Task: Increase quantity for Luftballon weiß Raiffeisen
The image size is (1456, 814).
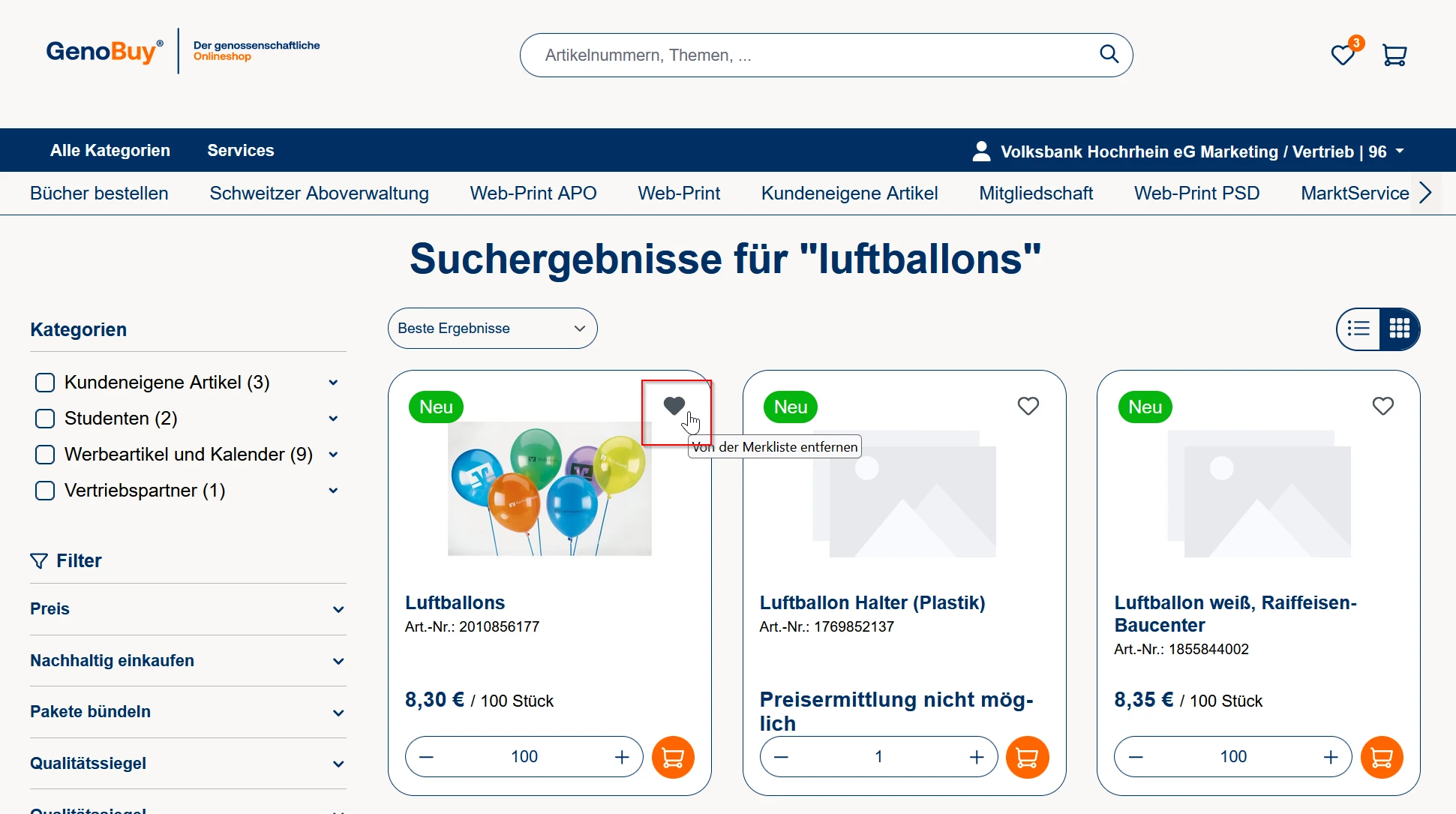Action: (1330, 757)
